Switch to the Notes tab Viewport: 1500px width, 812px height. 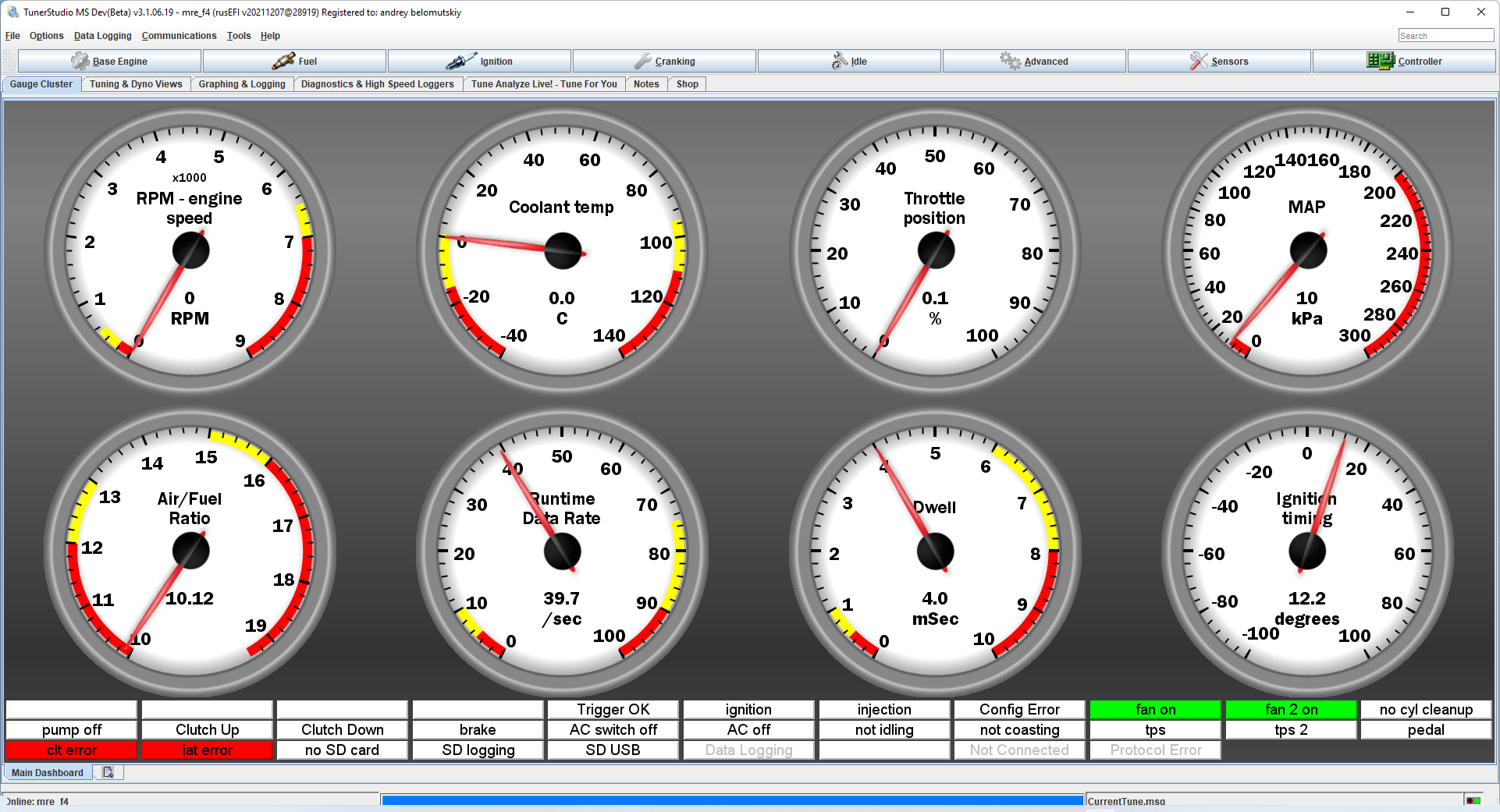click(x=646, y=84)
